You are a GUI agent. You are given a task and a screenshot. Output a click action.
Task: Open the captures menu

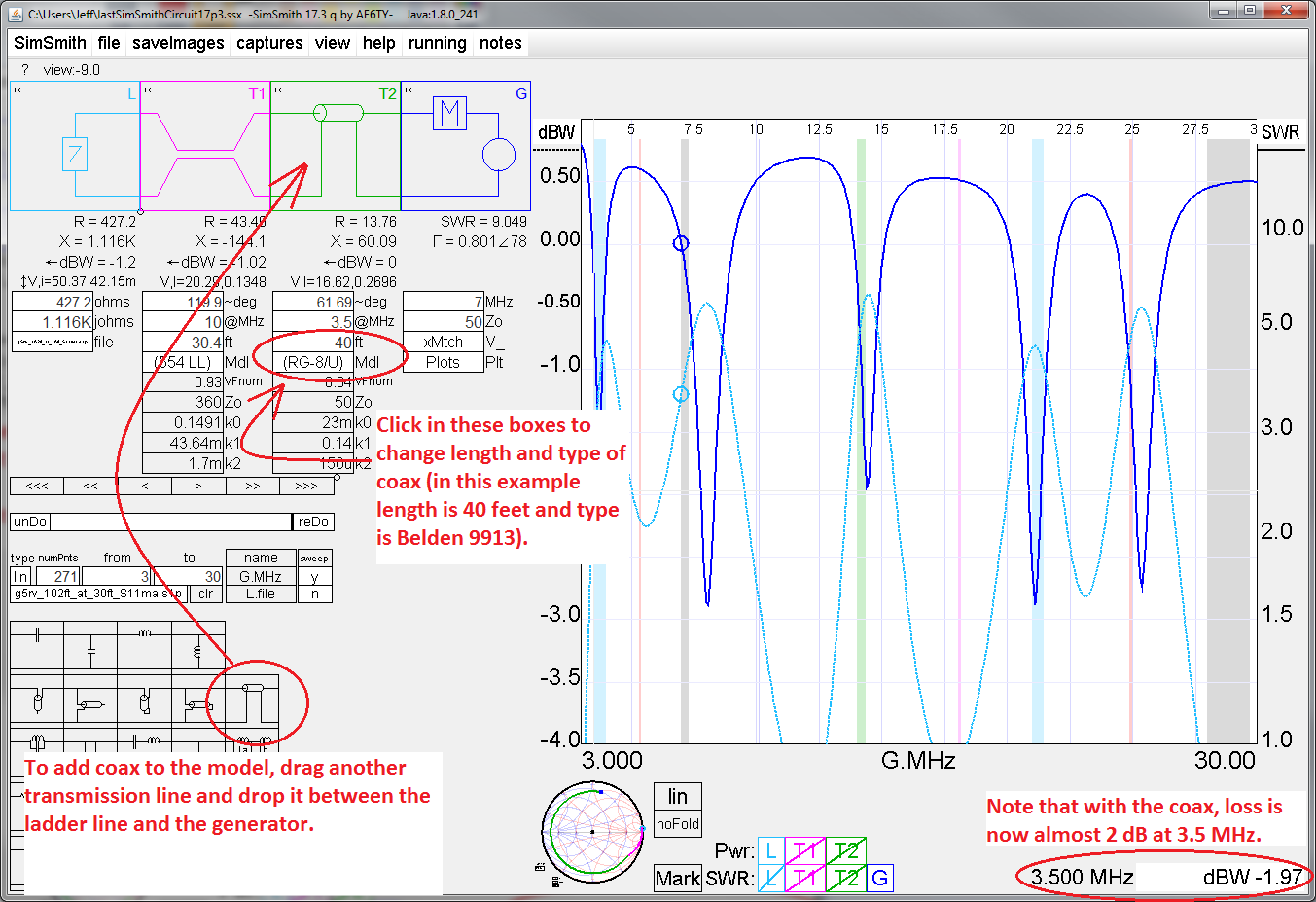268,43
